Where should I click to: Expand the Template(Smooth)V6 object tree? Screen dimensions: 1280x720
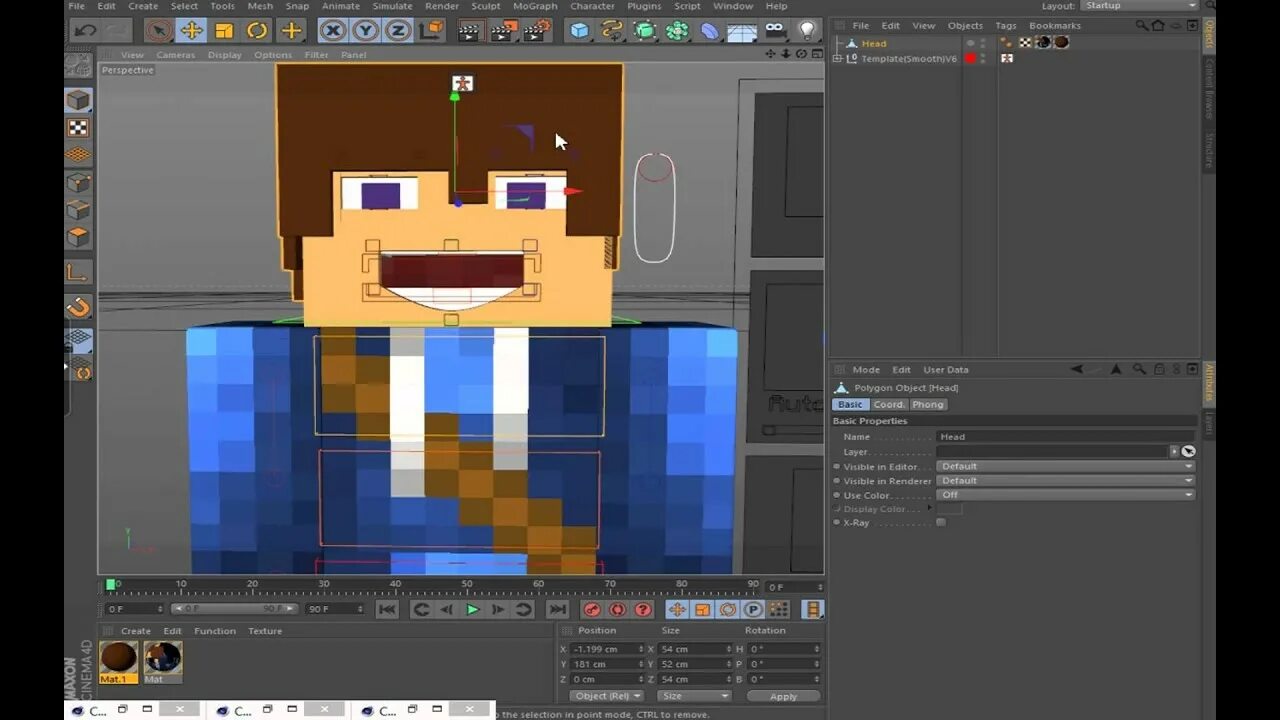tap(838, 59)
